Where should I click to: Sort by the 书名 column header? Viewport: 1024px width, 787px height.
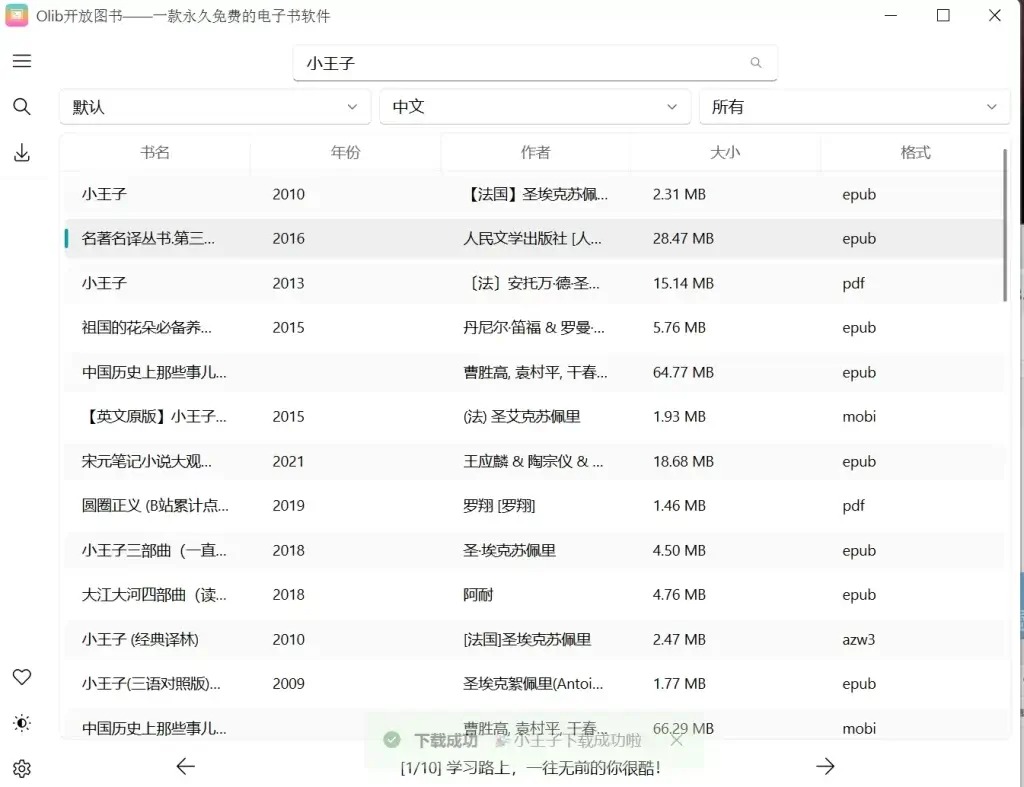[155, 152]
